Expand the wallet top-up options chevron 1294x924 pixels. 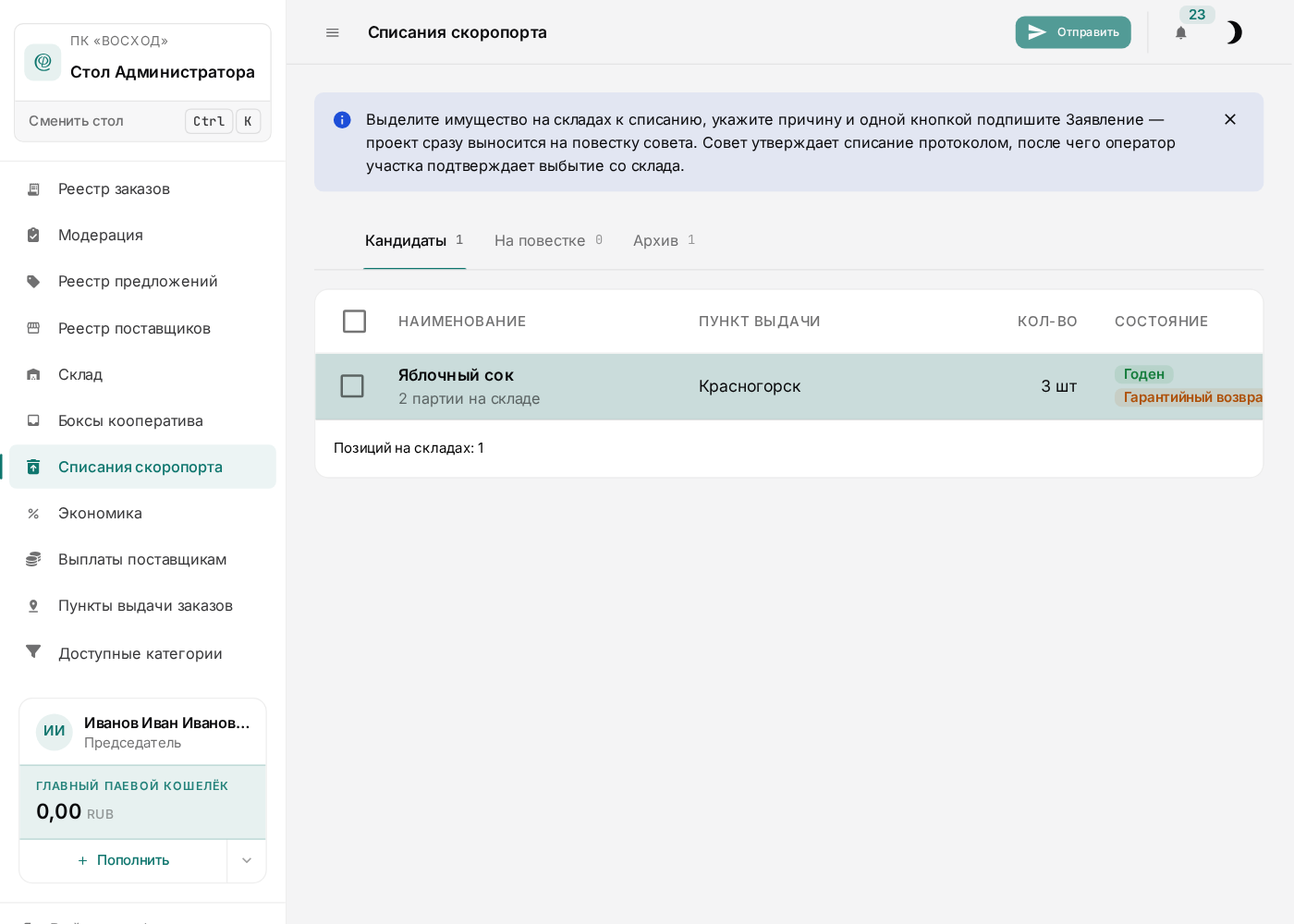point(247,860)
